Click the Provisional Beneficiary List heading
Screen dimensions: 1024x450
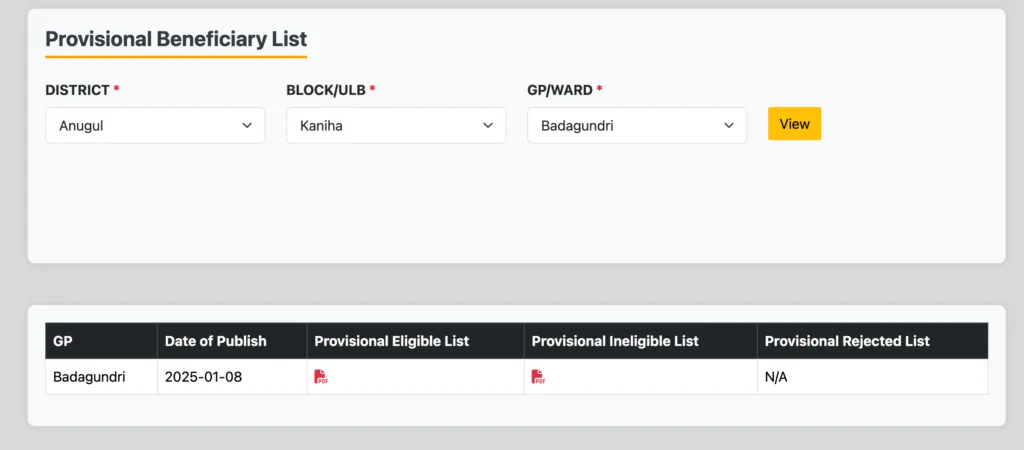(x=176, y=40)
